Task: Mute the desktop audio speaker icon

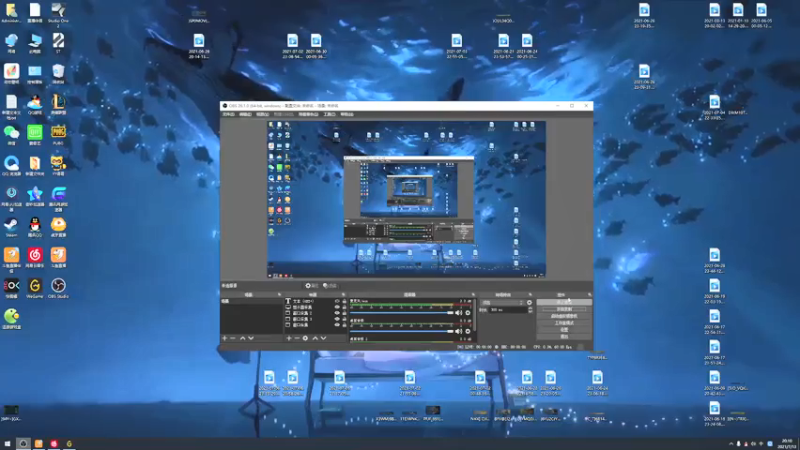Action: click(x=459, y=332)
